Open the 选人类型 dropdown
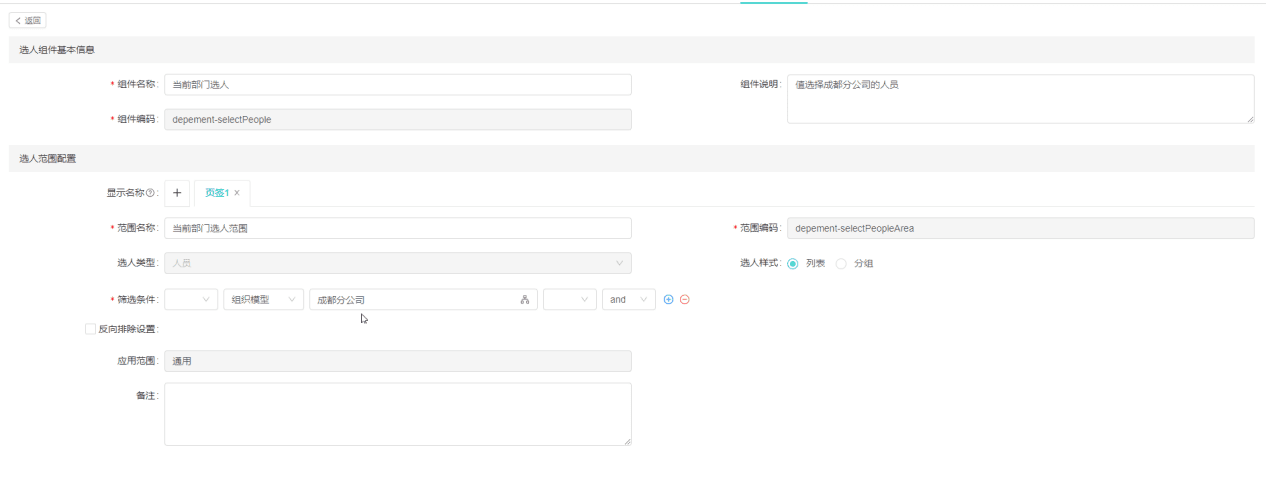Screen dimensions: 1266x480 pos(398,263)
